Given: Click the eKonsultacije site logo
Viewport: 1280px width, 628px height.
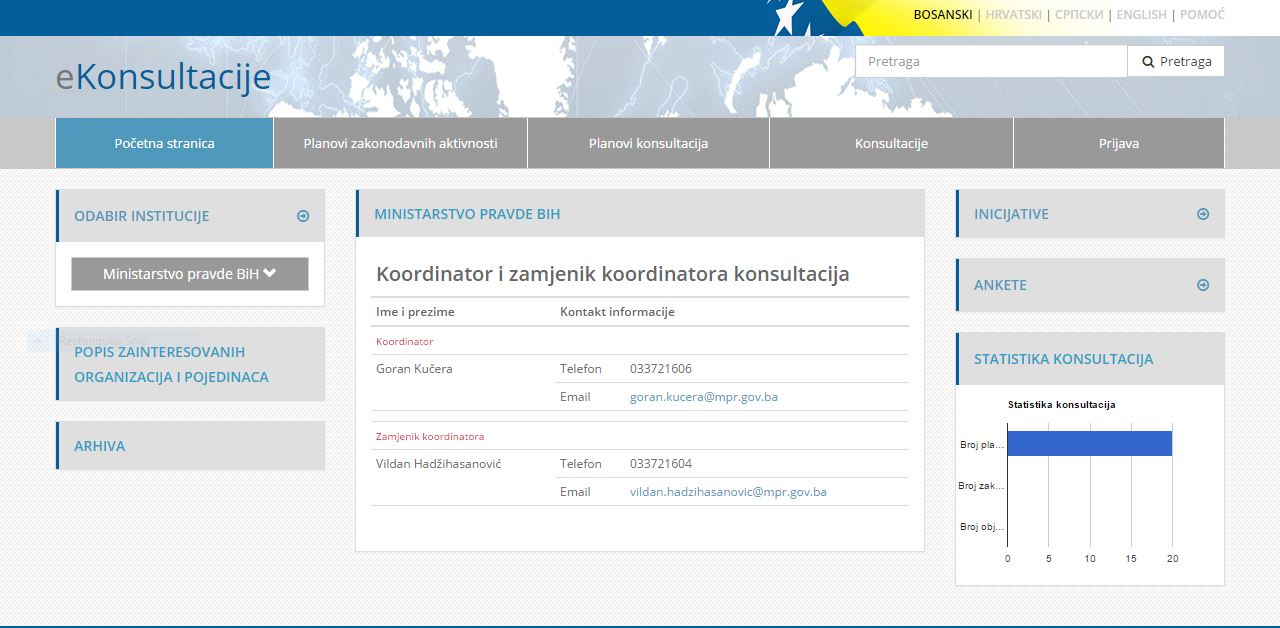Looking at the screenshot, I should pos(163,77).
